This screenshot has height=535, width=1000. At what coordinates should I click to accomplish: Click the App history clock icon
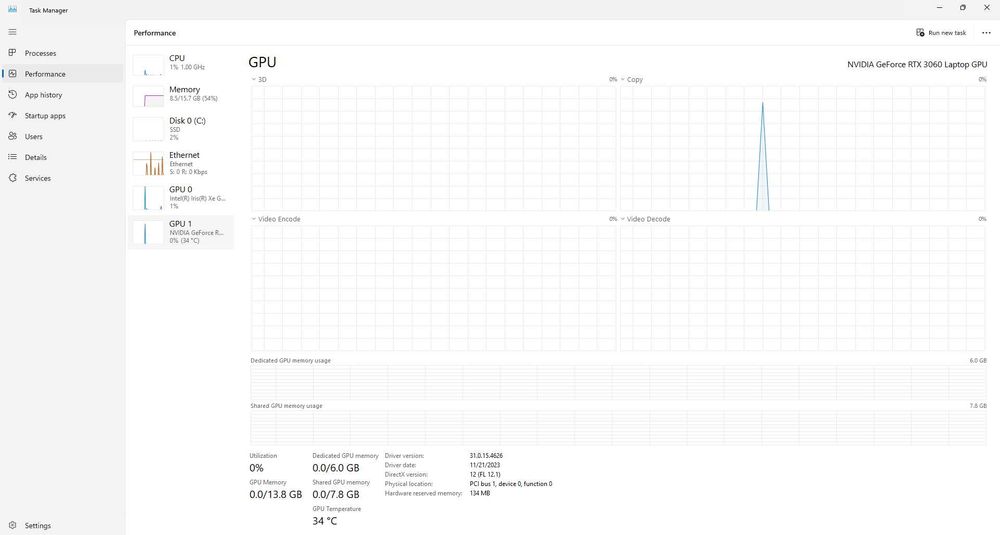click(12, 94)
